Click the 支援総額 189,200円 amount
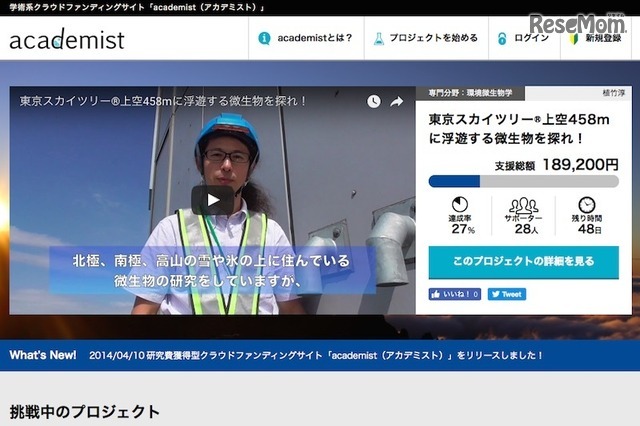The width and height of the screenshot is (640, 426). click(557, 165)
